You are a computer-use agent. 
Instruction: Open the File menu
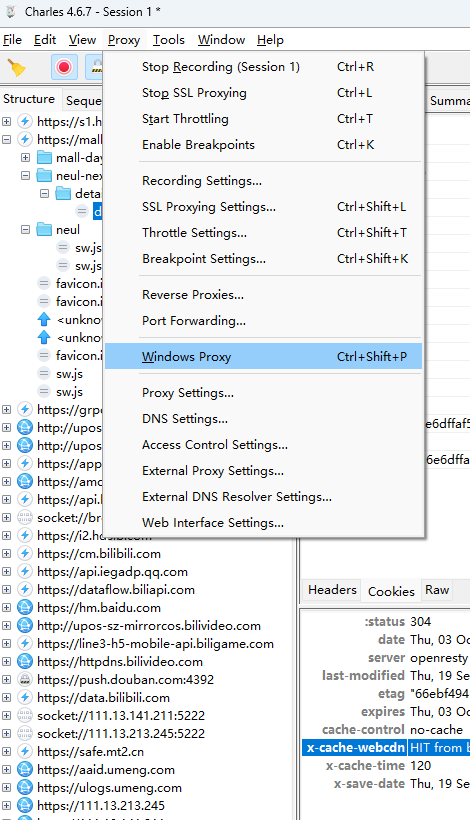click(13, 40)
